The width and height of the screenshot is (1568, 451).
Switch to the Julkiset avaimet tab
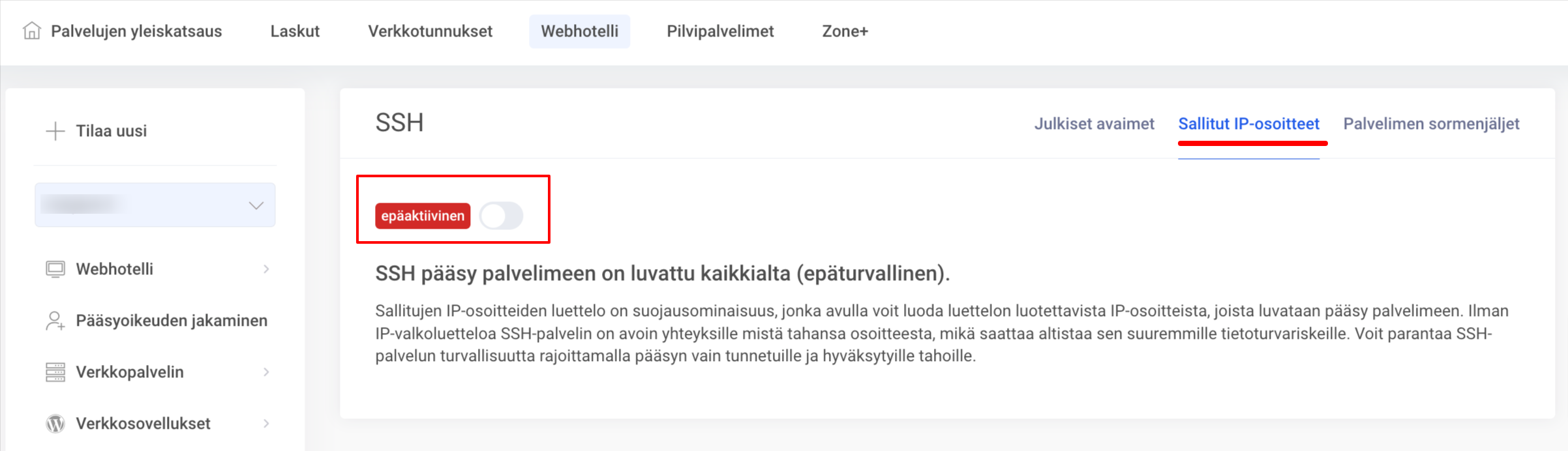(1094, 124)
